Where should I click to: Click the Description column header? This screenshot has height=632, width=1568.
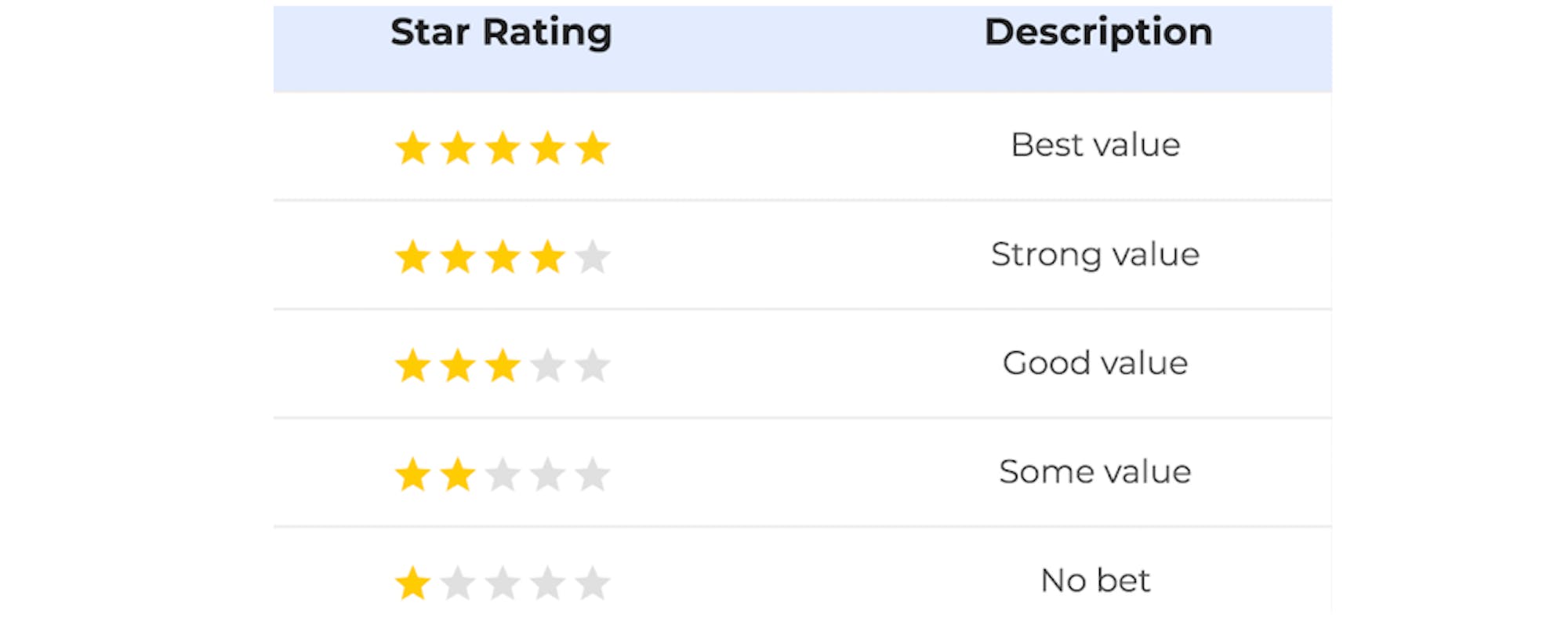[1098, 33]
